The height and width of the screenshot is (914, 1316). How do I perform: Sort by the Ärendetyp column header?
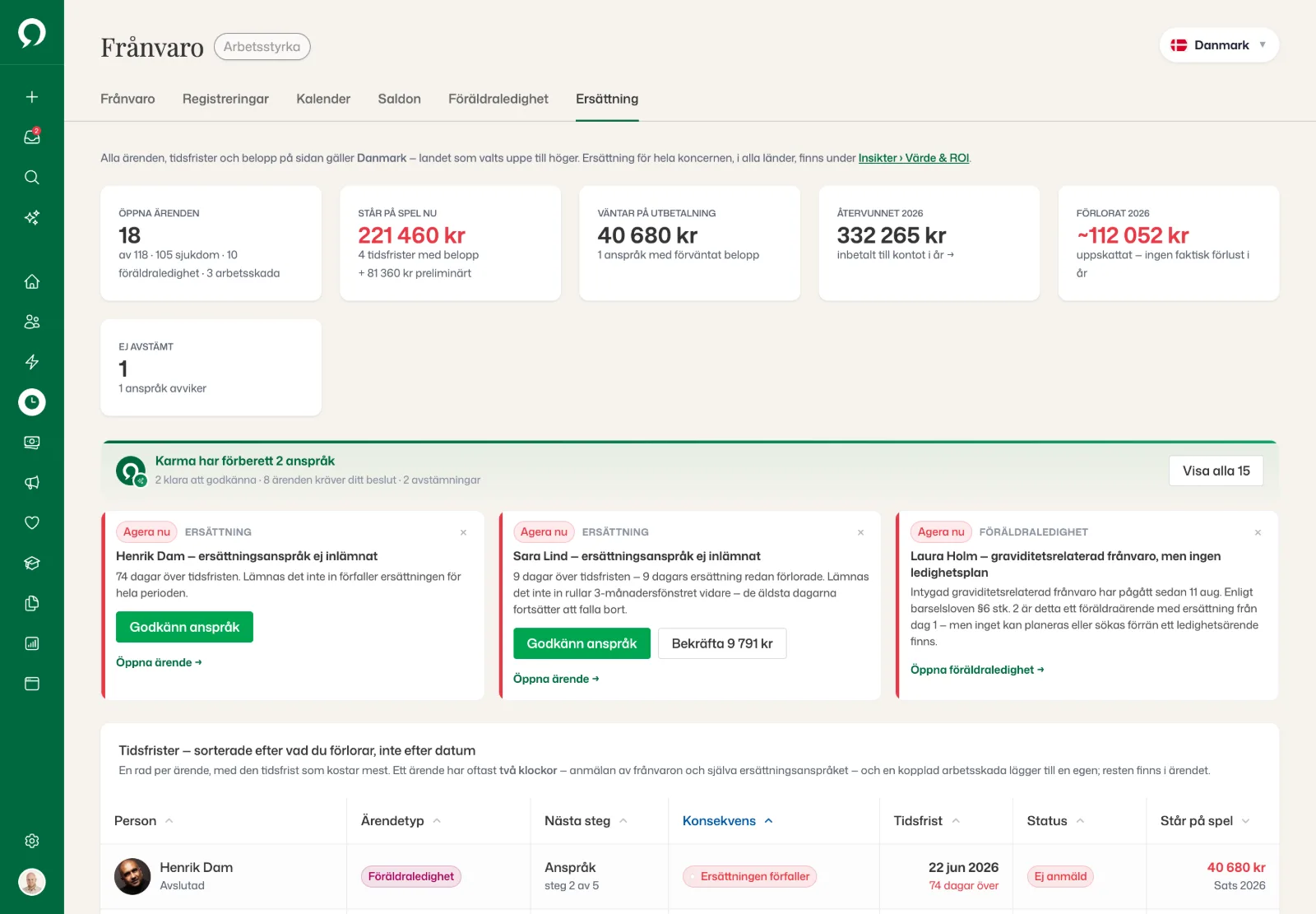[401, 821]
